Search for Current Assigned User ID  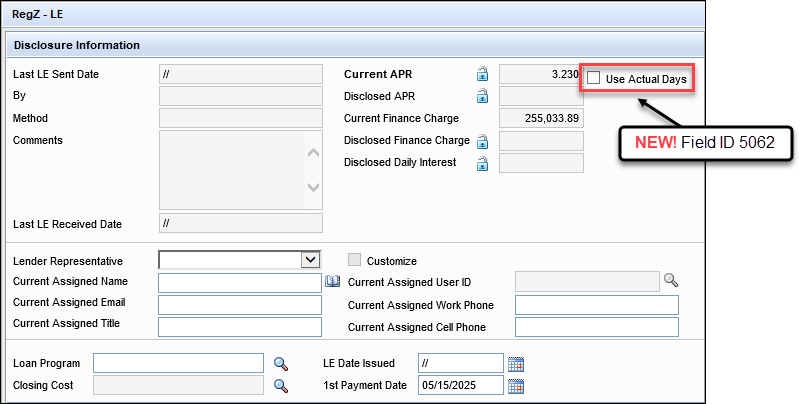tap(671, 280)
